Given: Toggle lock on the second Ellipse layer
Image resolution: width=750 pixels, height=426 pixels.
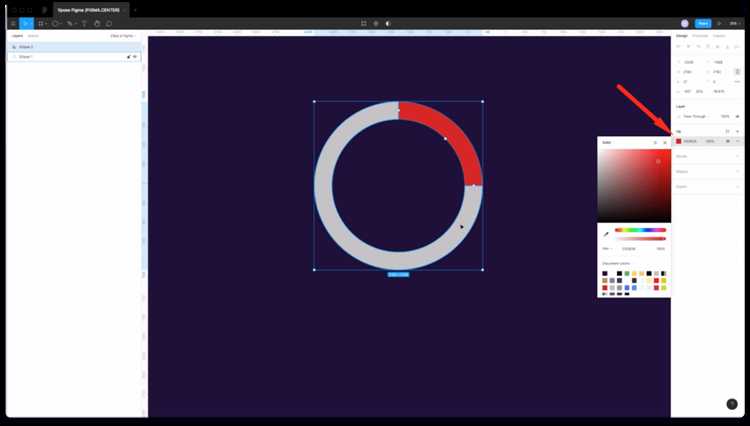Looking at the screenshot, I should coord(128,56).
